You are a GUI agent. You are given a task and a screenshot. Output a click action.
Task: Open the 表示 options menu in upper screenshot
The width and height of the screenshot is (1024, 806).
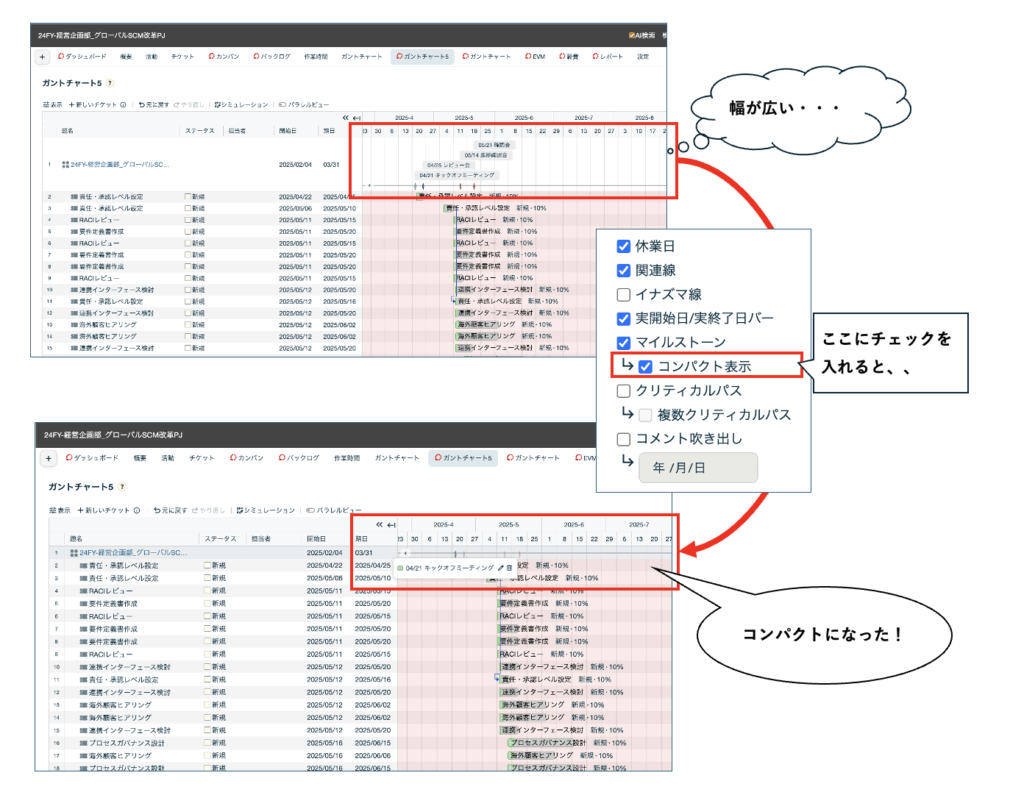click(52, 104)
